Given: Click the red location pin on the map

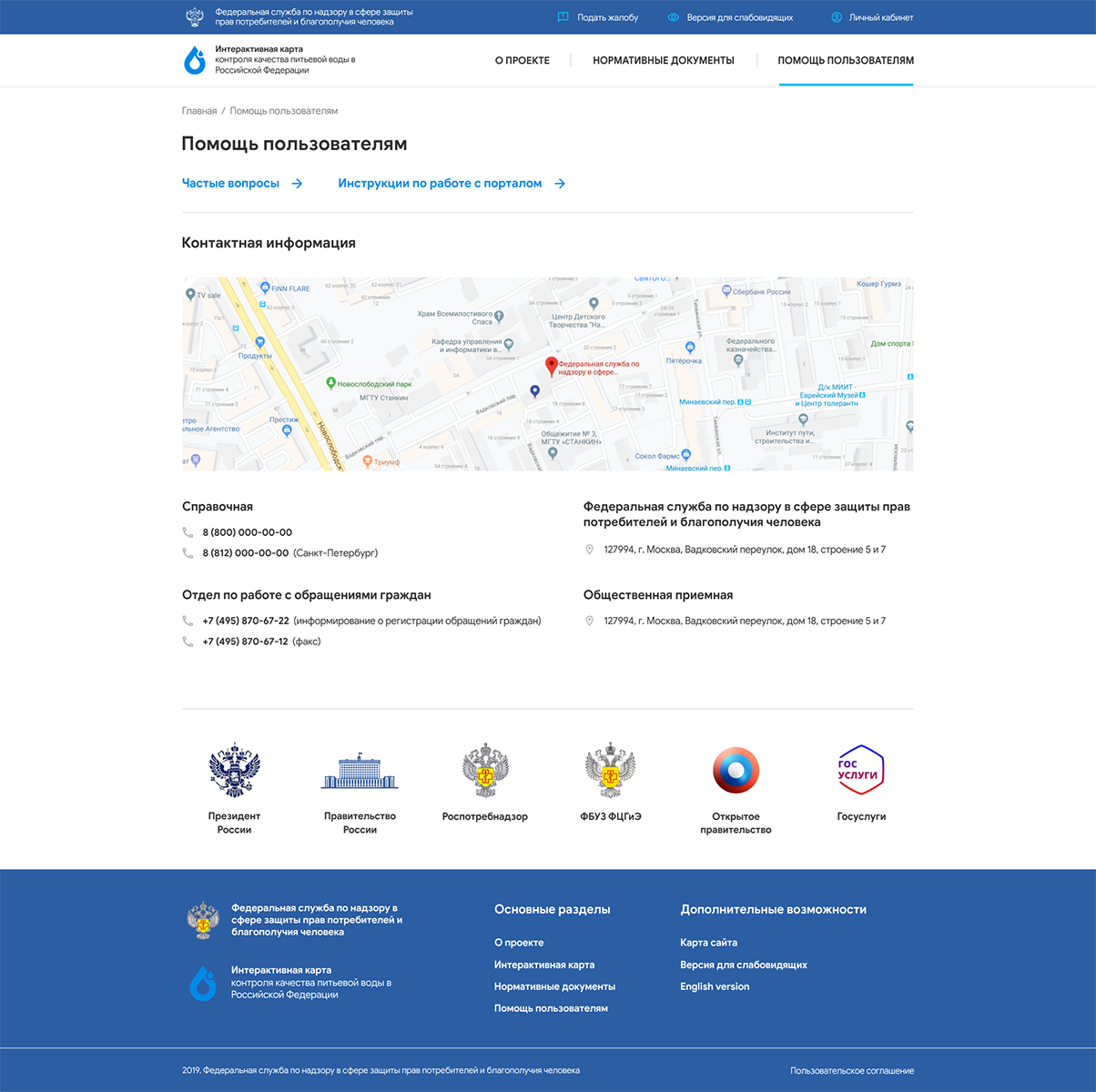Looking at the screenshot, I should click(x=551, y=366).
